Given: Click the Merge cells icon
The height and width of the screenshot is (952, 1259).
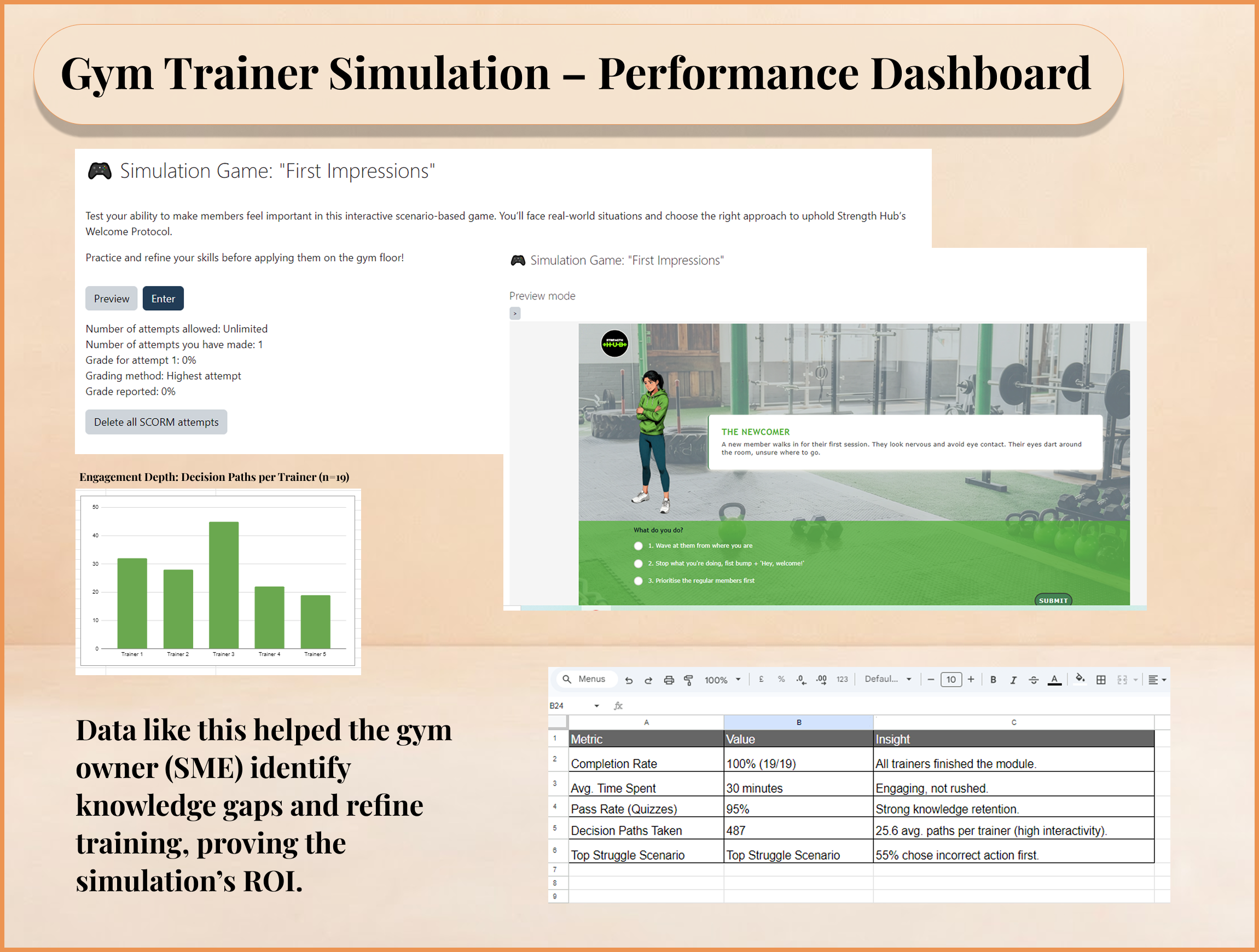Looking at the screenshot, I should [x=1122, y=680].
